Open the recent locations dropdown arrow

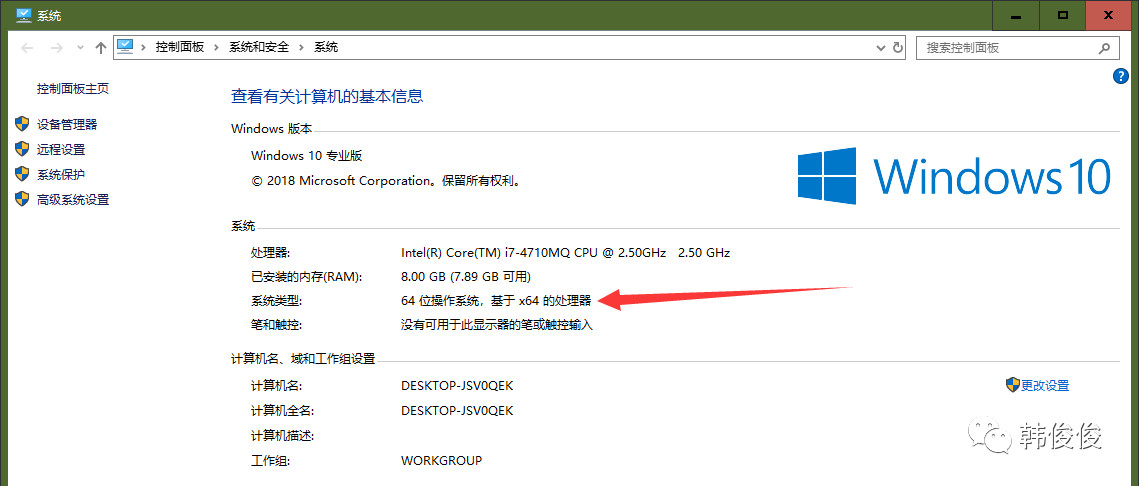pos(80,48)
